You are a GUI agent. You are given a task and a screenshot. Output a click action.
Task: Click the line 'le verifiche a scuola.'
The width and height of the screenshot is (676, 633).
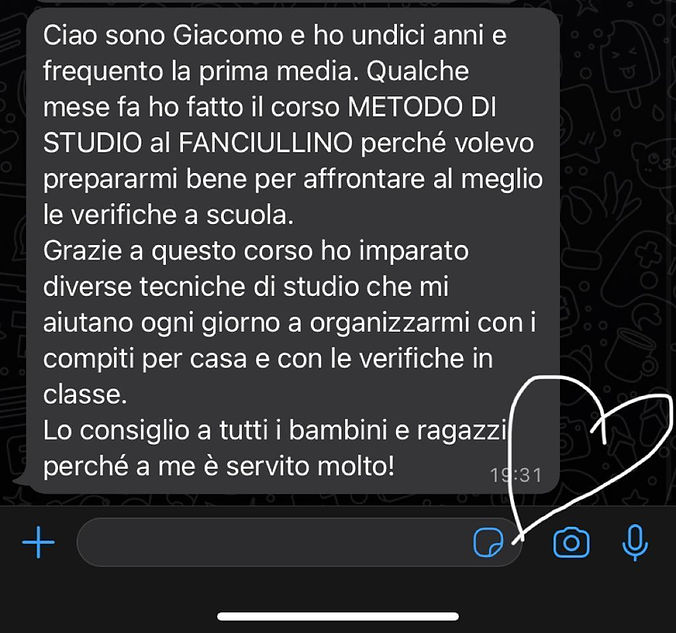[168, 215]
